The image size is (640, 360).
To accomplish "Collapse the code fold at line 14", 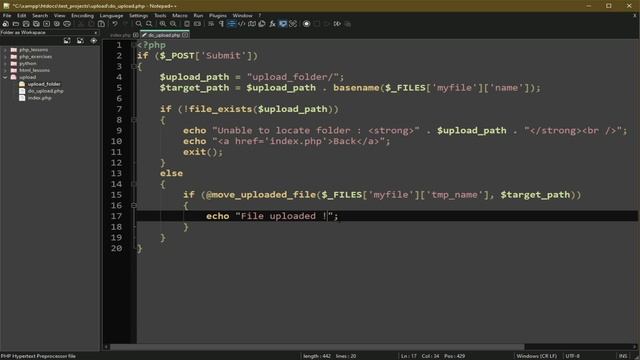I will (x=133, y=184).
